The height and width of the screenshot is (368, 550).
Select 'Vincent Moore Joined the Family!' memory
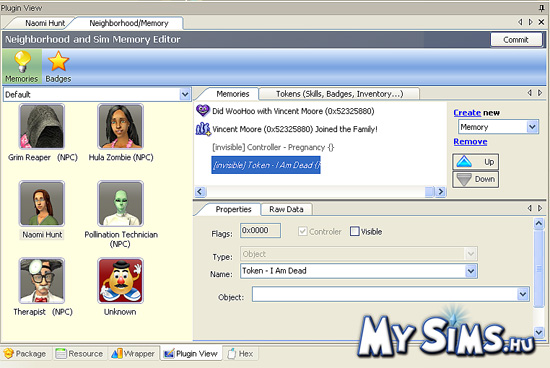[x=295, y=129]
